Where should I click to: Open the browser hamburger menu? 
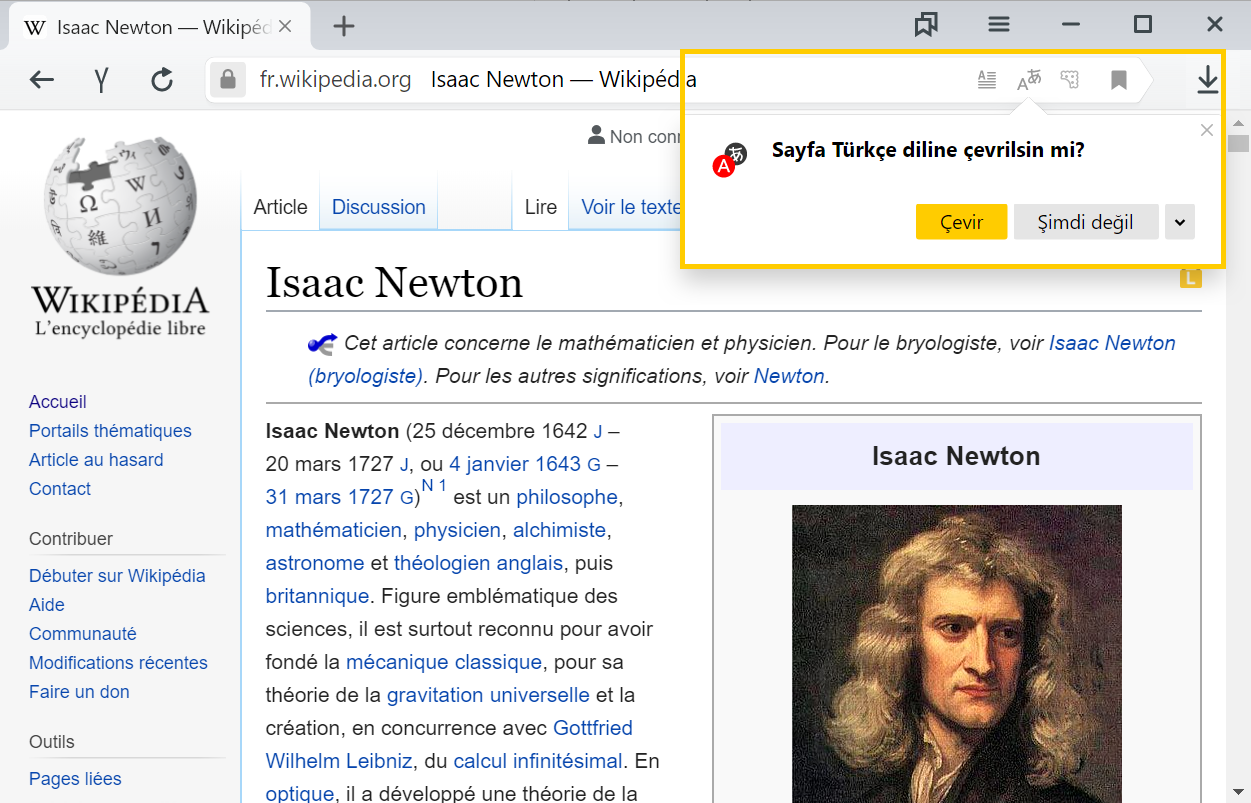(999, 25)
